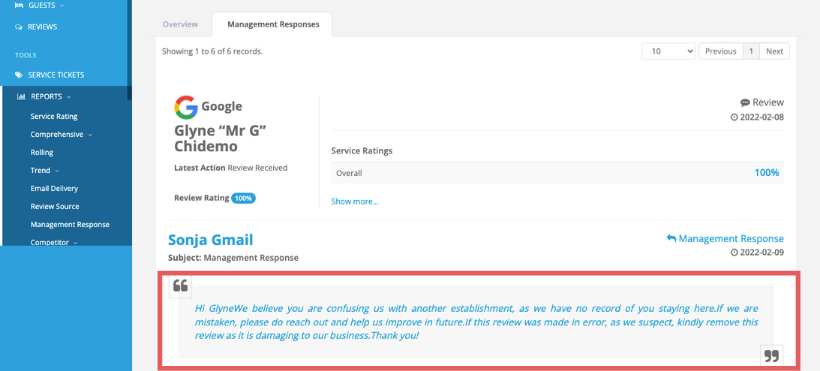Open the records-per-page dropdown showing 10
This screenshot has height=371, width=820.
(669, 51)
